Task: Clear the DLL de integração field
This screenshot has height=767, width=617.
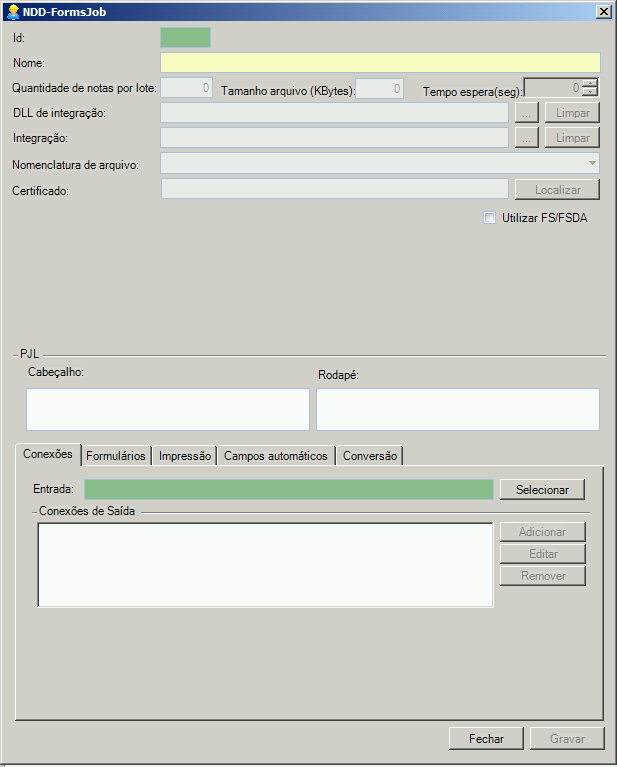Action: point(572,113)
